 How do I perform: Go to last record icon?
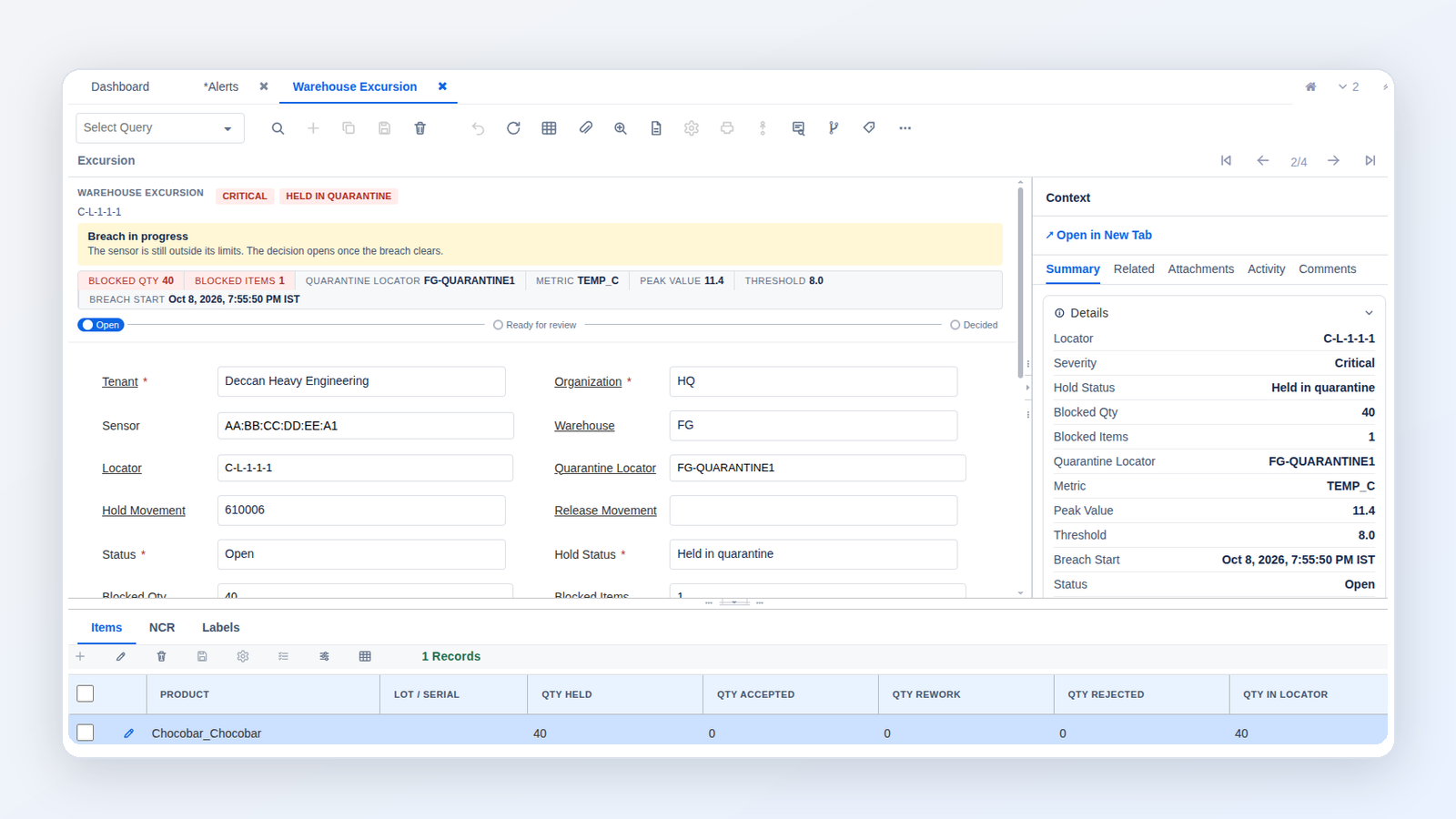pyautogui.click(x=1370, y=160)
